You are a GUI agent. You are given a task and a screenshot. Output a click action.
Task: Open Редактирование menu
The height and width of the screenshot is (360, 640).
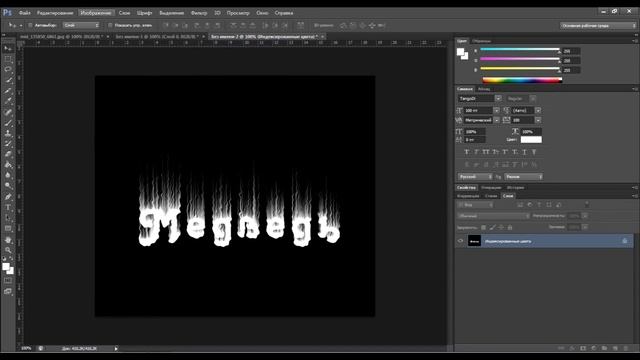pos(55,13)
